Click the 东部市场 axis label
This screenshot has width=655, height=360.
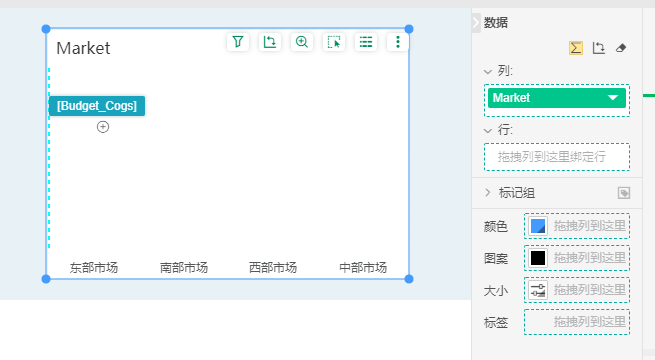pyautogui.click(x=94, y=267)
